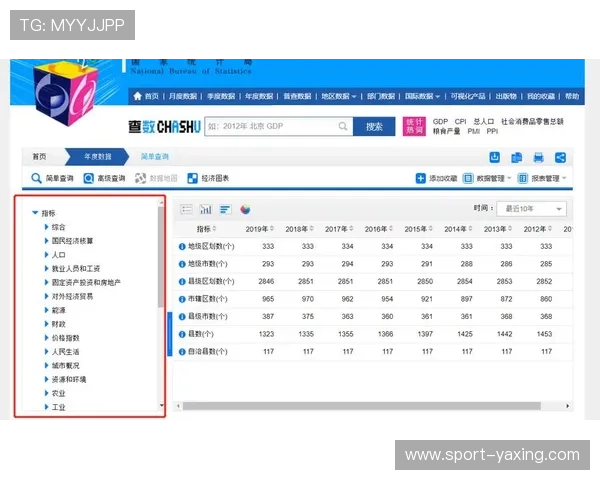Open the 报表管理 dropdown
Image resolution: width=600 pixels, height=480 pixels.
click(542, 178)
